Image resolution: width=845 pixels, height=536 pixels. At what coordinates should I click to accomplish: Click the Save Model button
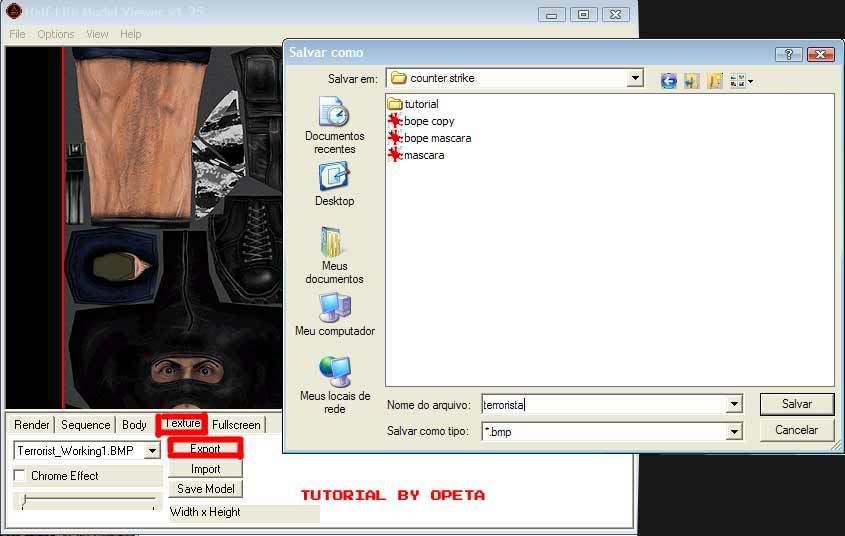point(205,489)
